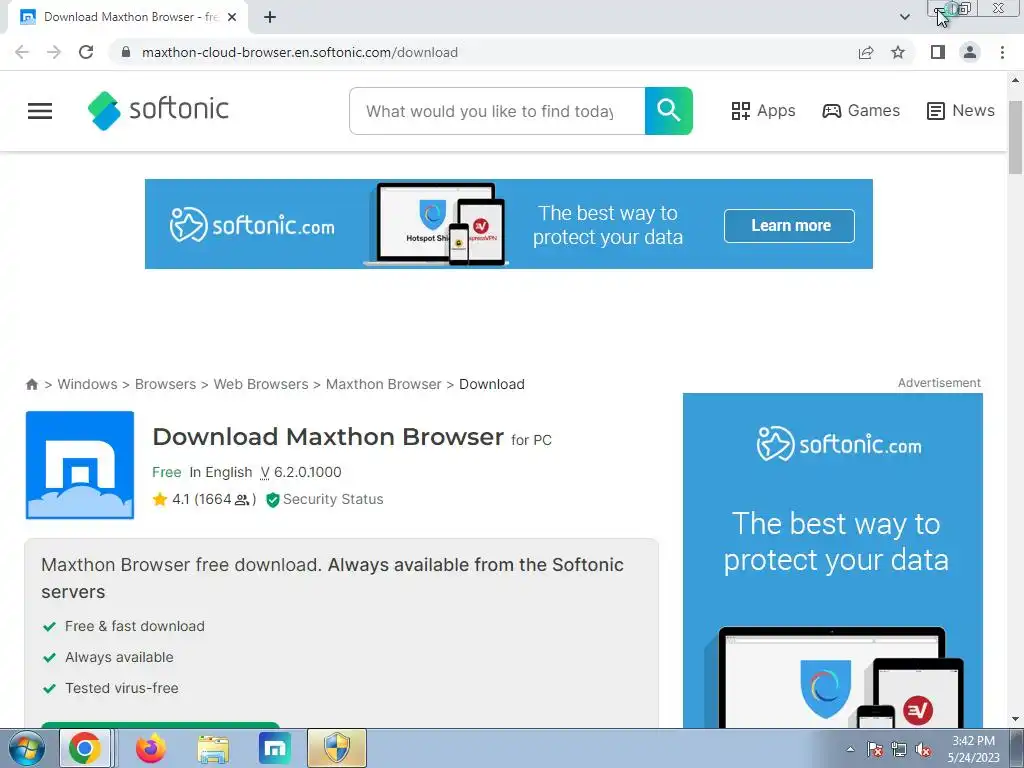The width and height of the screenshot is (1024, 768).
Task: Click the Free & fast download item
Action: (135, 626)
